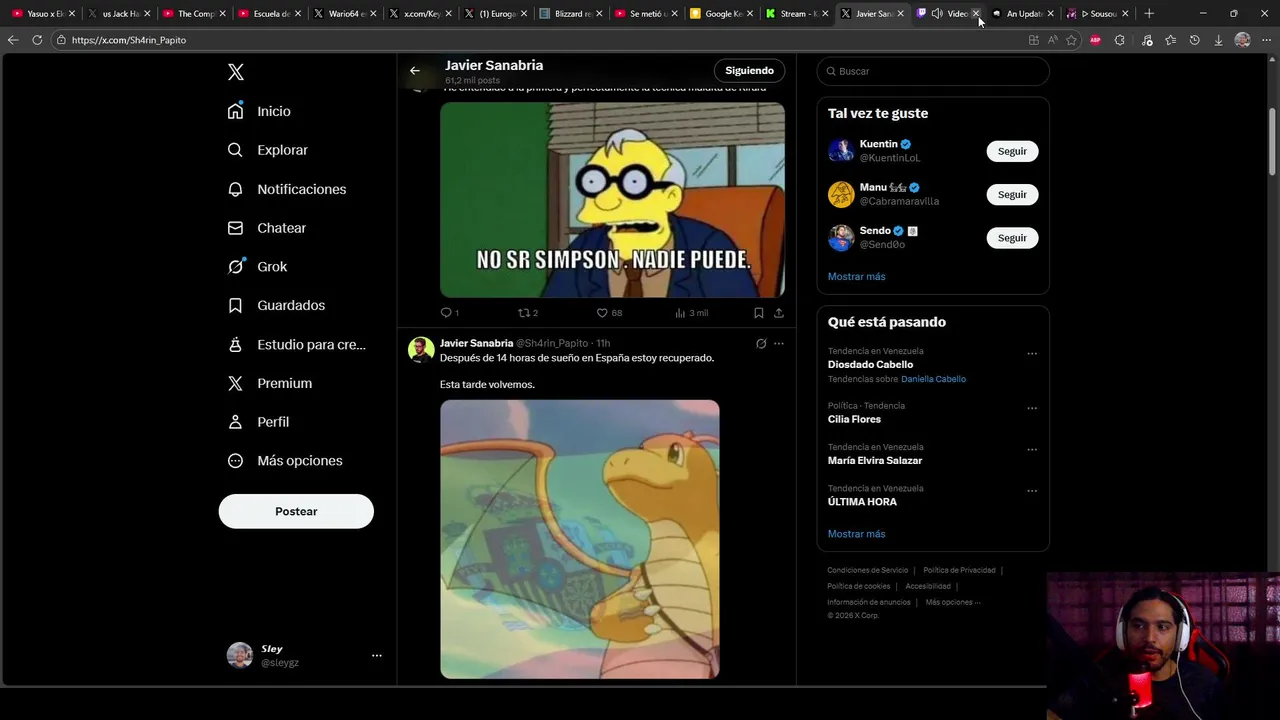The width and height of the screenshot is (1280, 720).
Task: Click the Buscar search field
Action: (933, 71)
